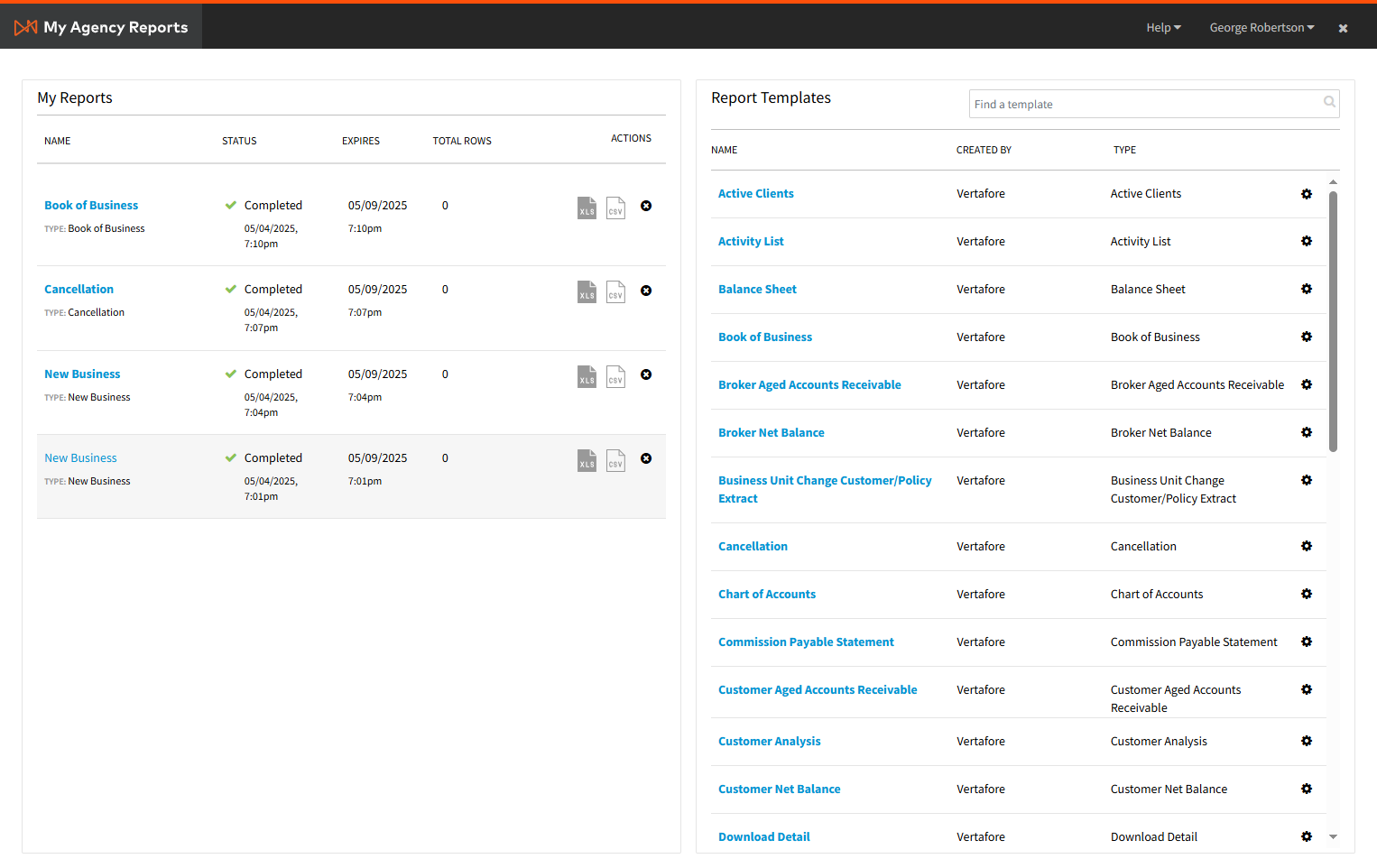The height and width of the screenshot is (868, 1377).
Task: Open gear settings for Broker Net Balance template
Action: pos(1307,432)
